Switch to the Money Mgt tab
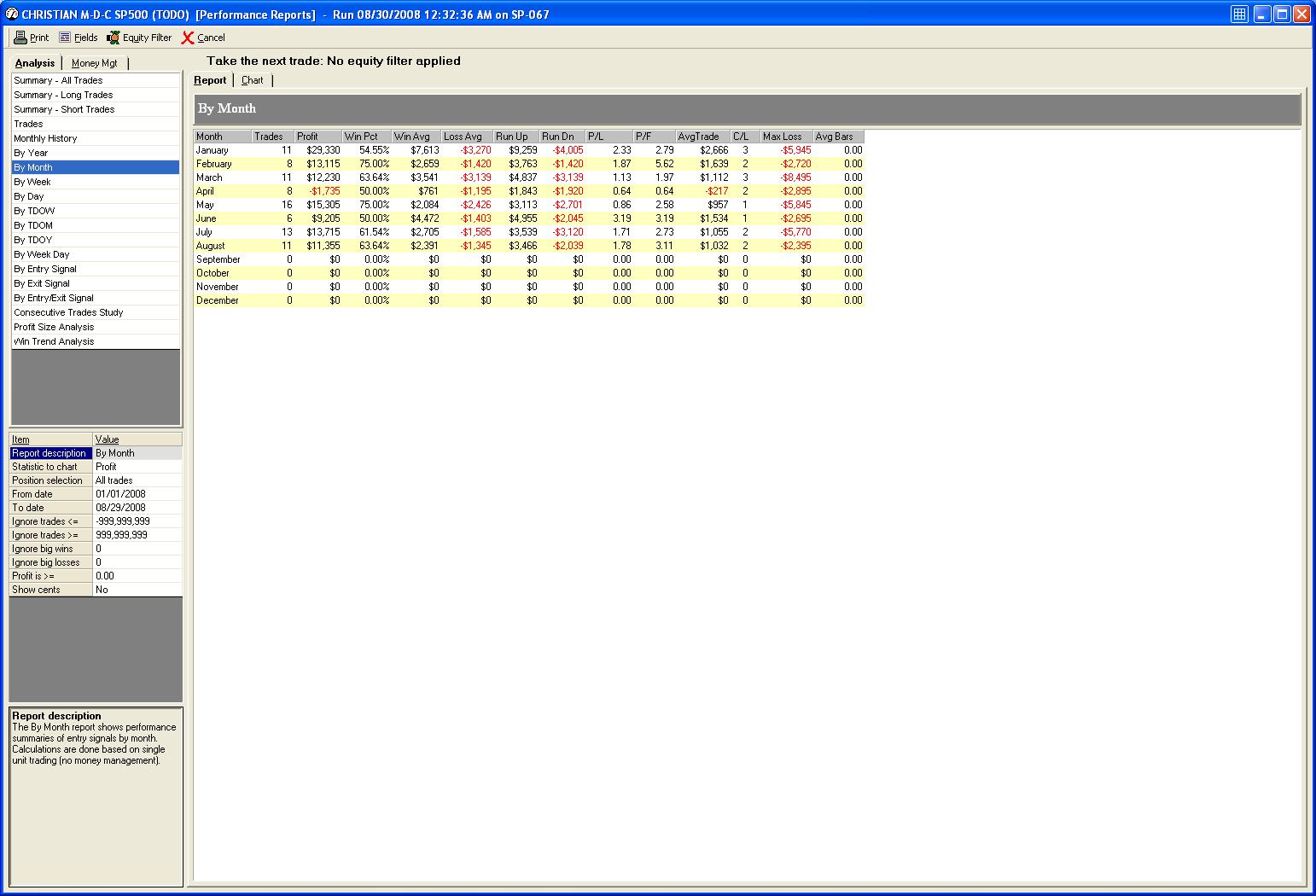The height and width of the screenshot is (896, 1316). pos(95,63)
